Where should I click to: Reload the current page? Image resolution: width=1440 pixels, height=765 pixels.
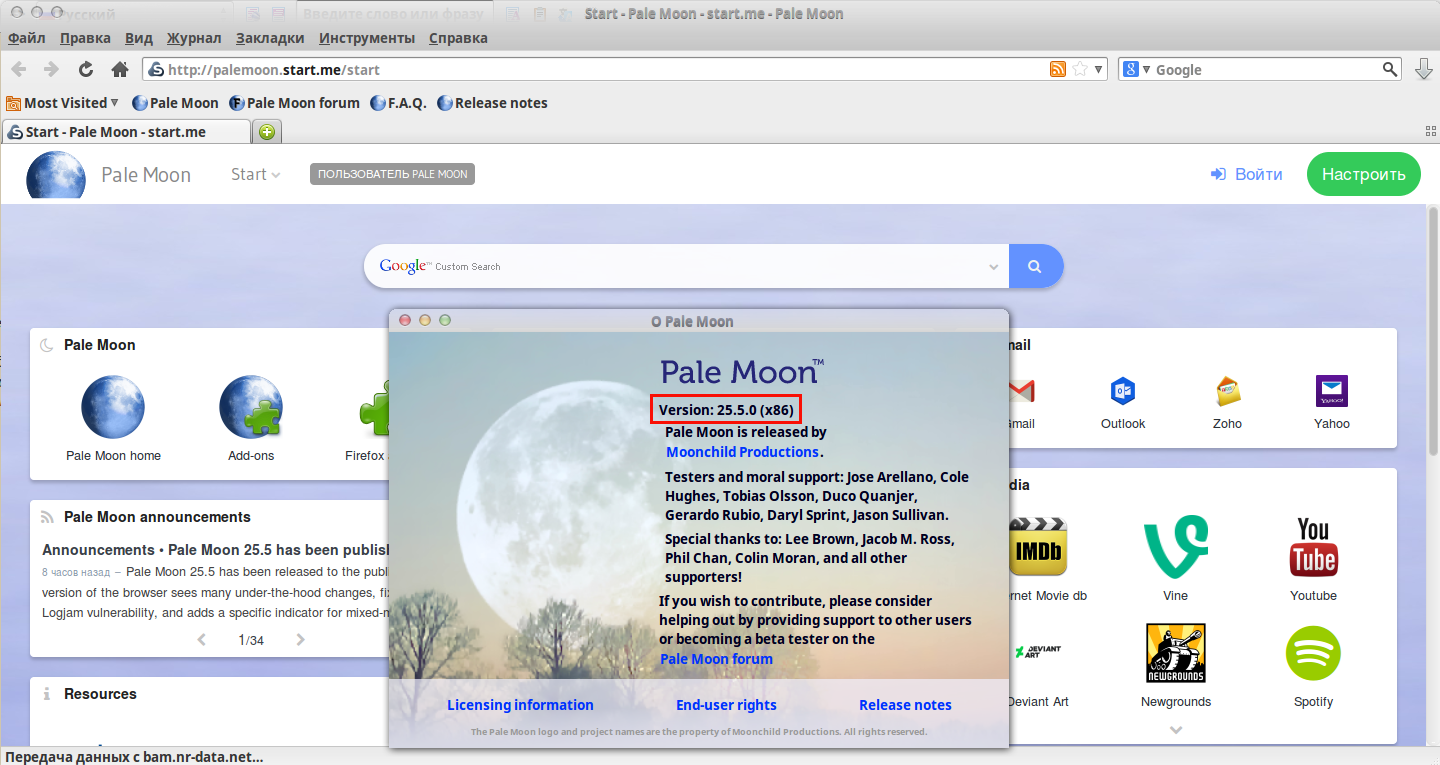click(86, 70)
